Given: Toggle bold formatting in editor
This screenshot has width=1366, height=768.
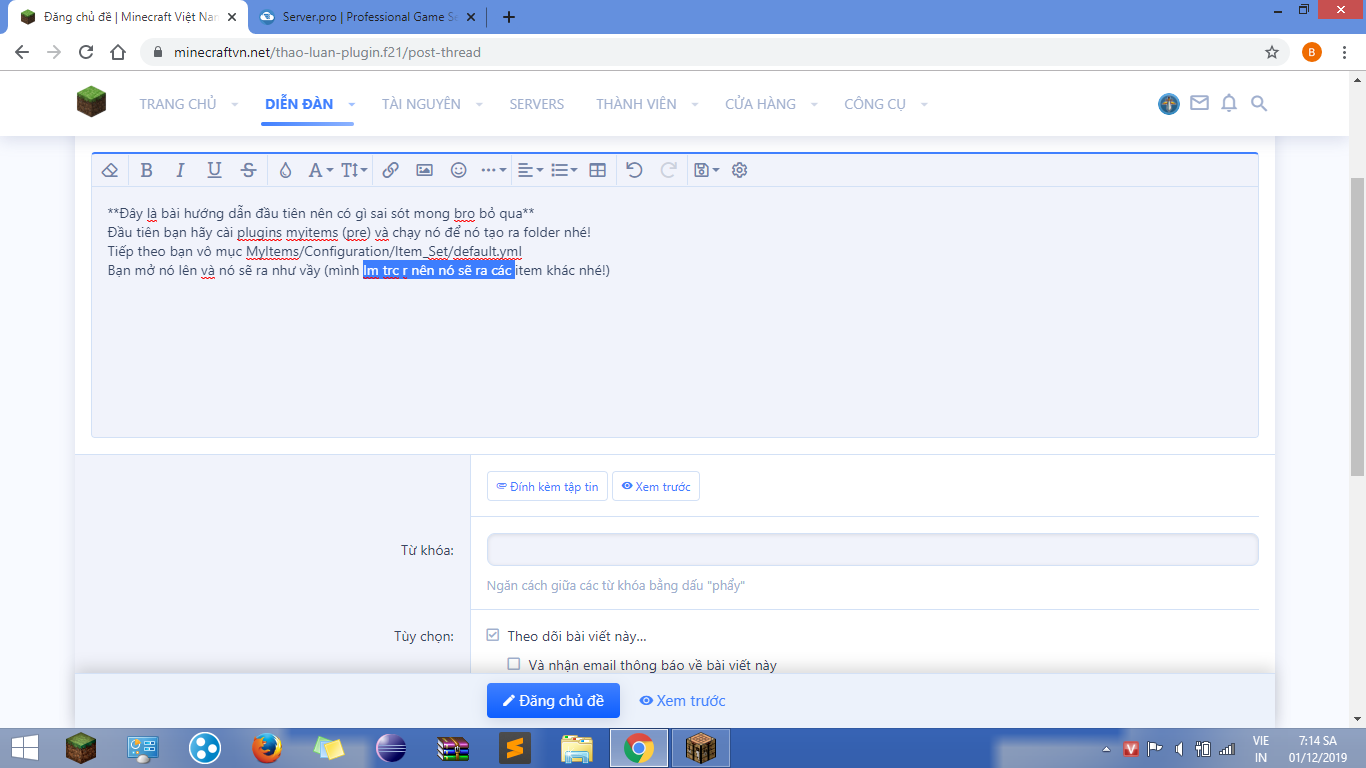Looking at the screenshot, I should pyautogui.click(x=146, y=170).
